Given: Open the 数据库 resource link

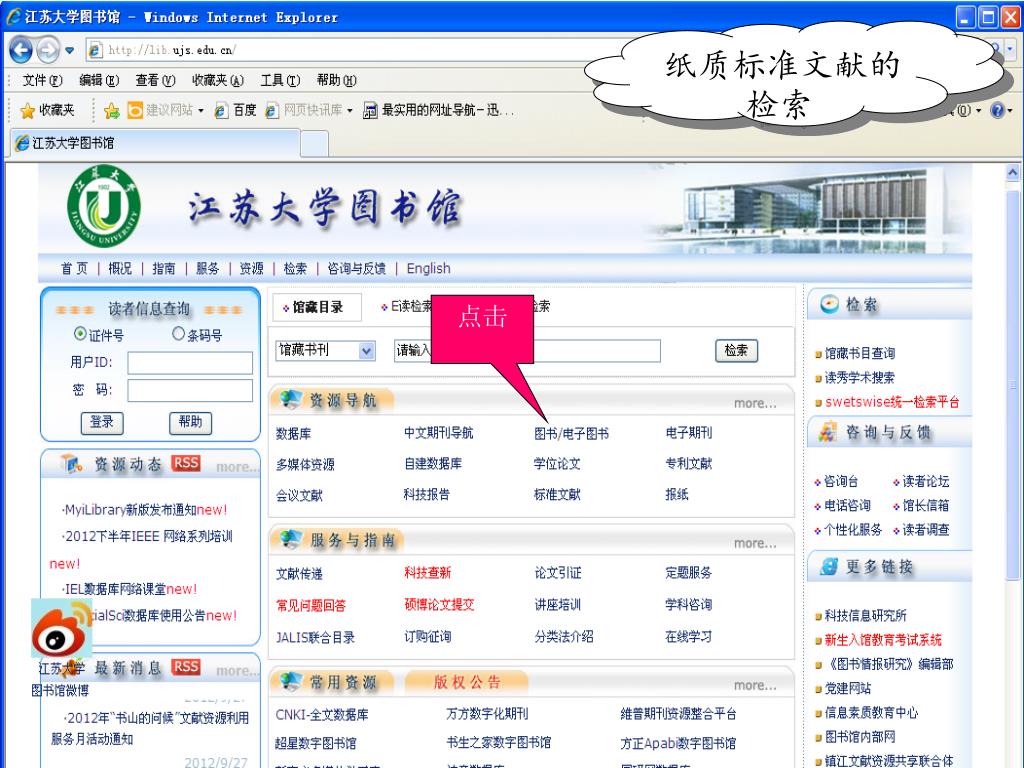Looking at the screenshot, I should point(293,433).
